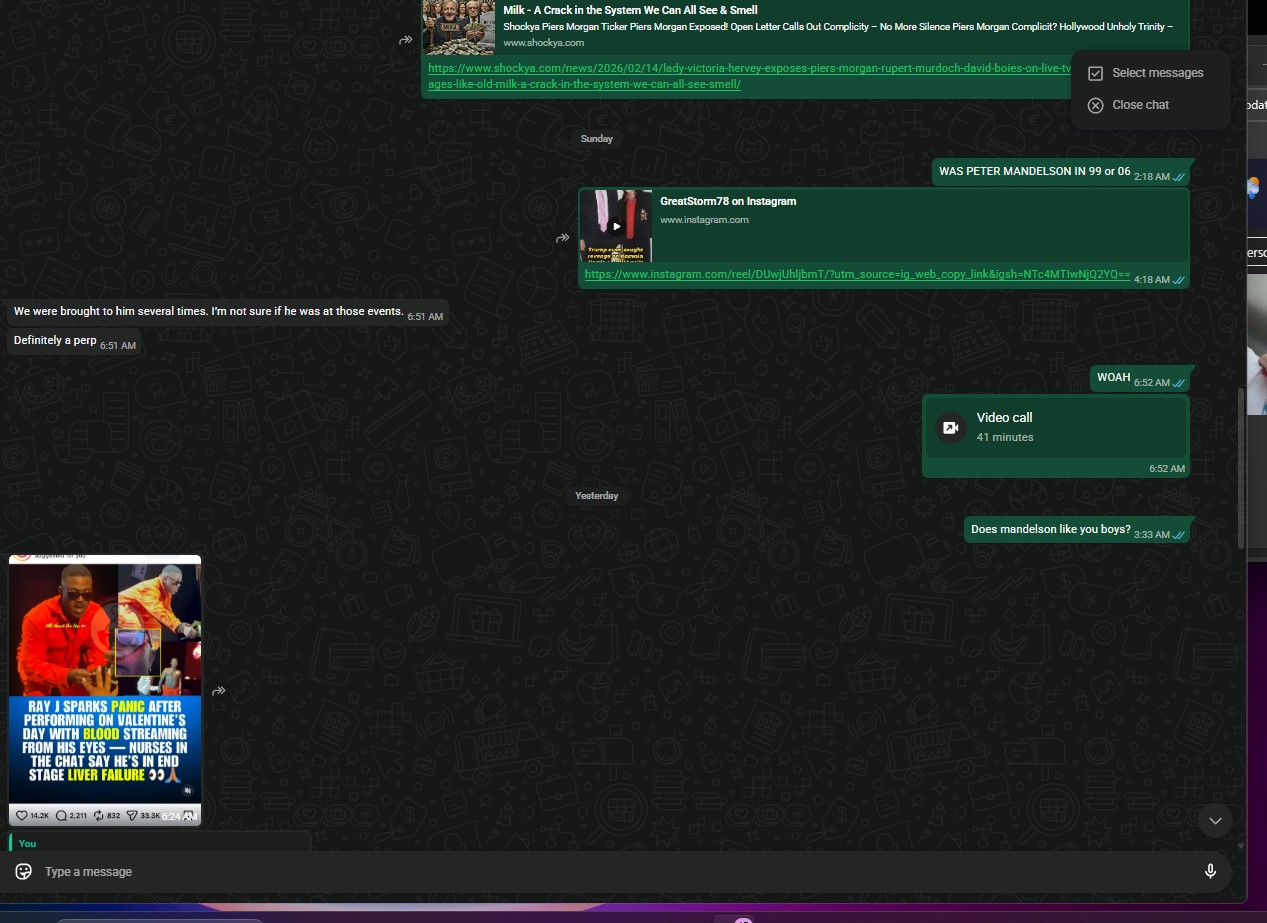1267x923 pixels.
Task: Click the video call camera icon
Action: coord(950,428)
